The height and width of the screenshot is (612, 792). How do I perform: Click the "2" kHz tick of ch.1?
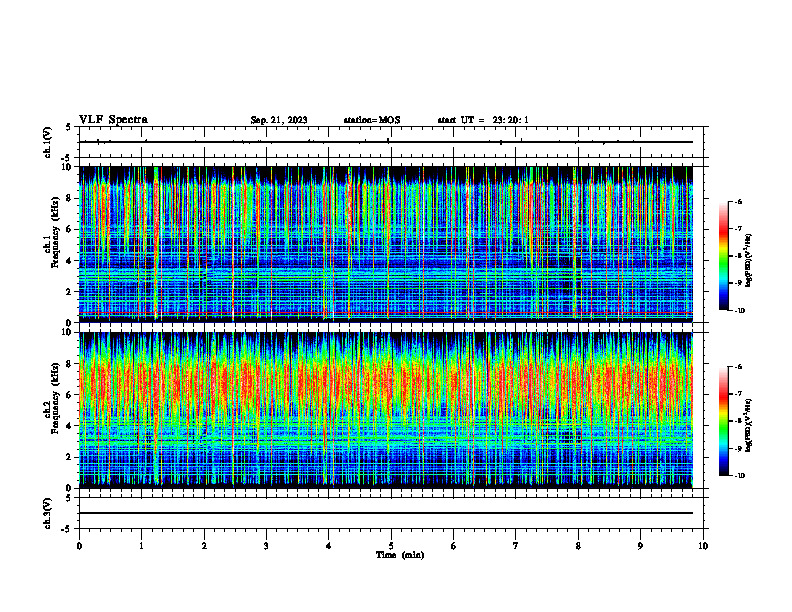pyautogui.click(x=70, y=292)
